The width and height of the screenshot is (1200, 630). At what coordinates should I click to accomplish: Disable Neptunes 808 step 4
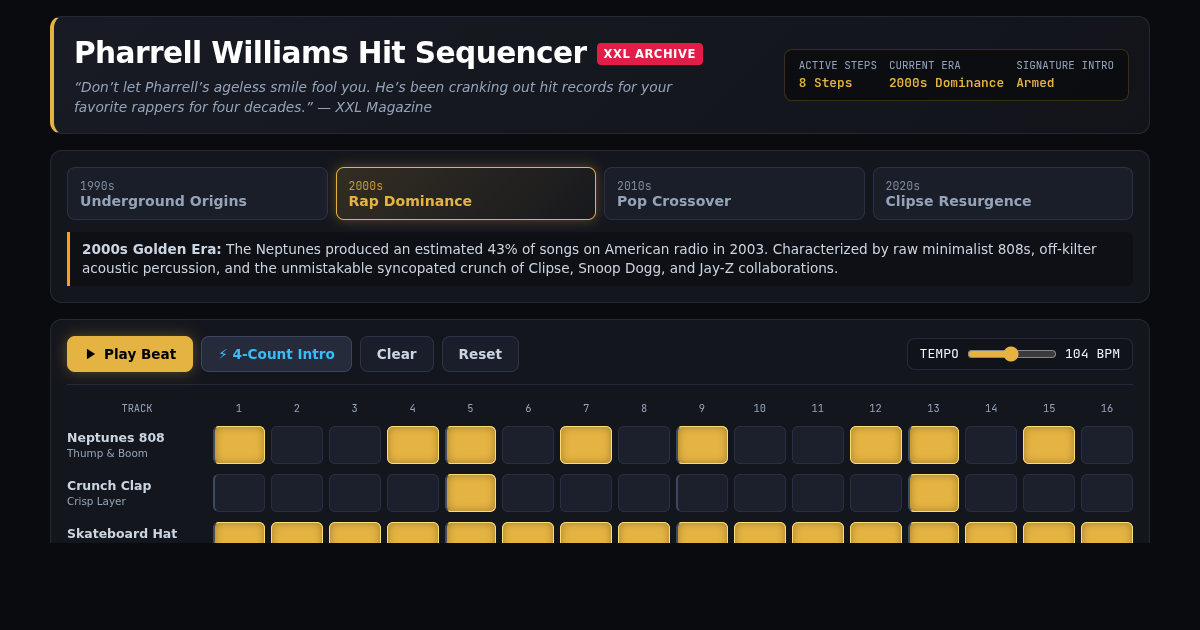click(413, 445)
